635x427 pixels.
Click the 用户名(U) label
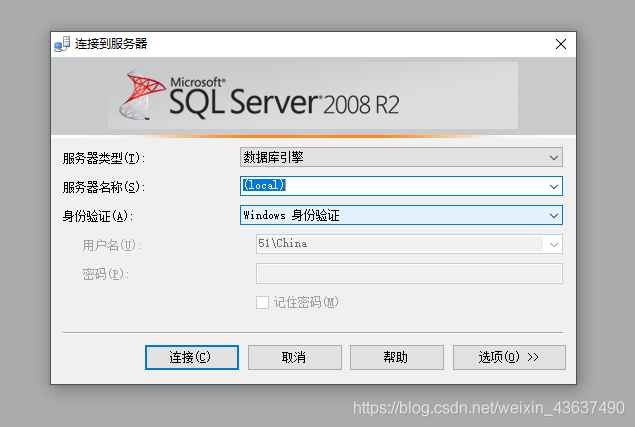pyautogui.click(x=111, y=245)
